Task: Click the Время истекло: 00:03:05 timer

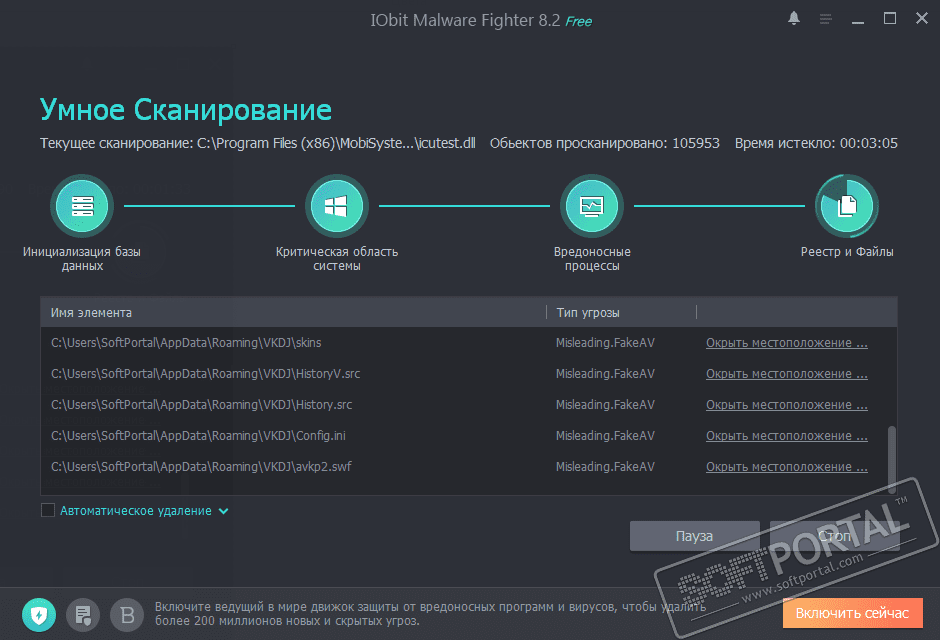Action: click(x=816, y=143)
